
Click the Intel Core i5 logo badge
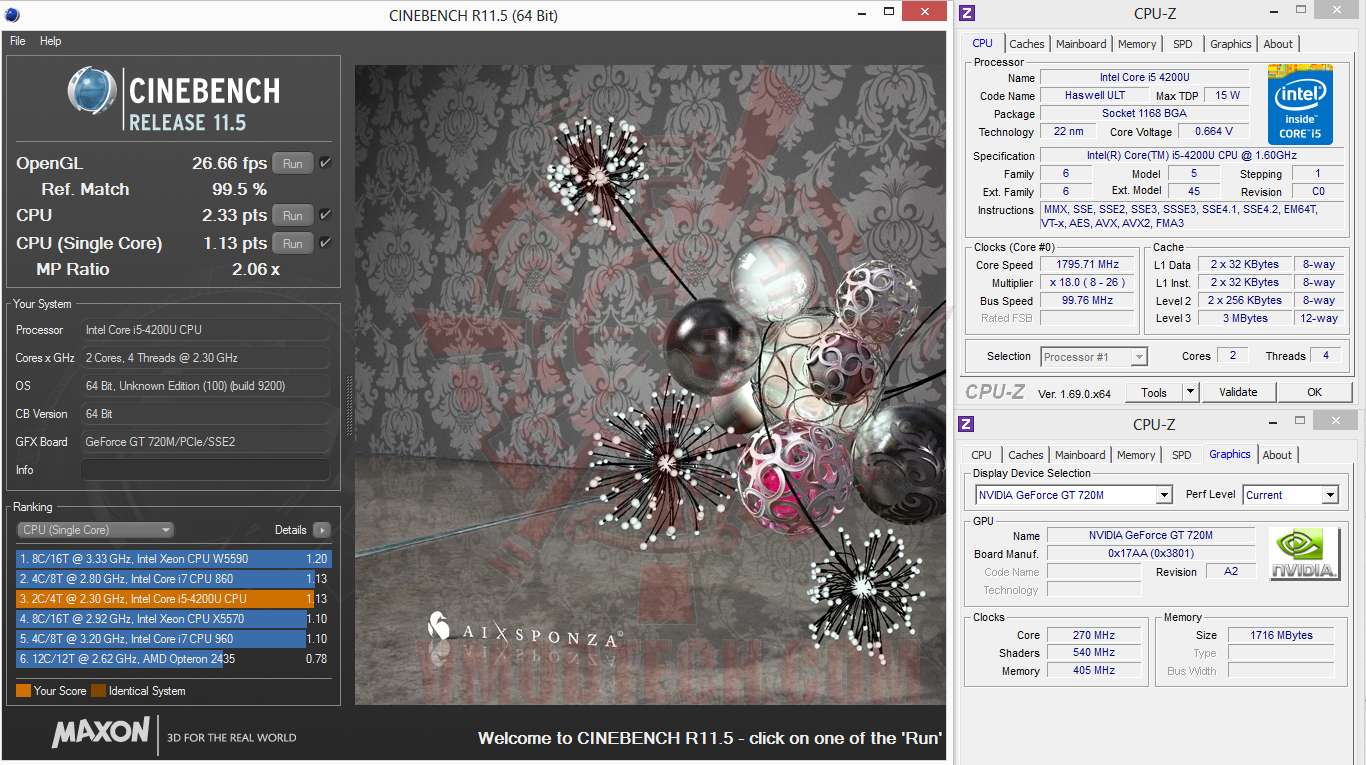pos(1300,104)
